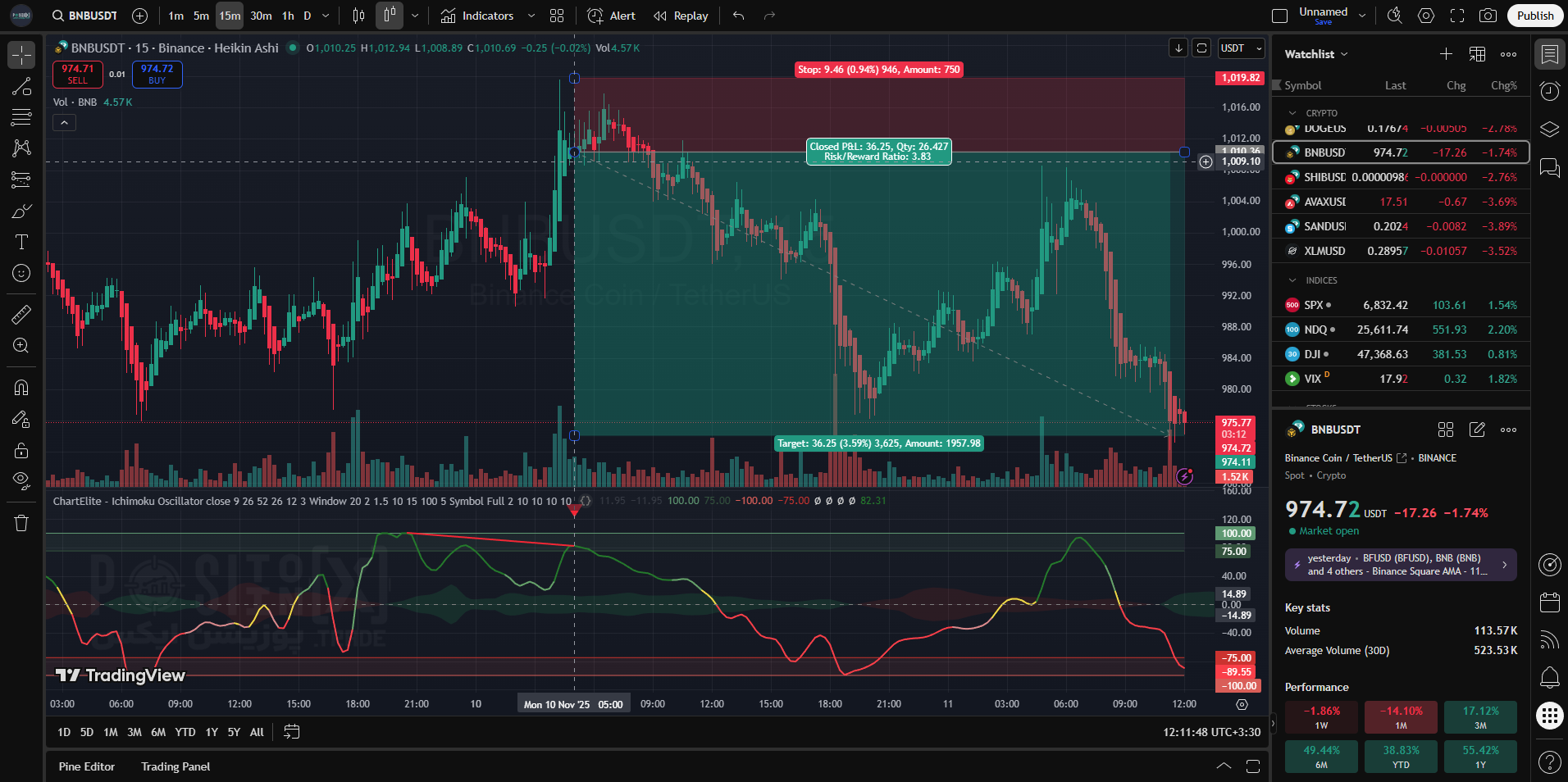The image size is (1568, 782).
Task: Open the ruler measure tool
Action: tap(21, 314)
